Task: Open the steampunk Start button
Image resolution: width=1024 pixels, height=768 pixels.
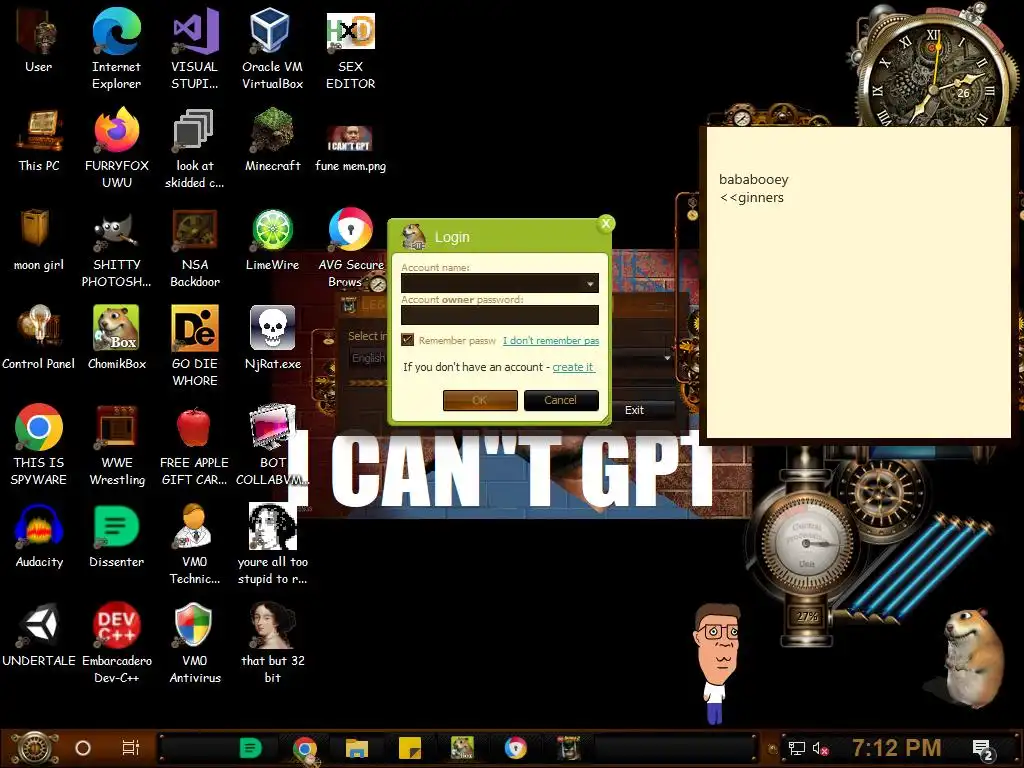Action: pos(34,748)
